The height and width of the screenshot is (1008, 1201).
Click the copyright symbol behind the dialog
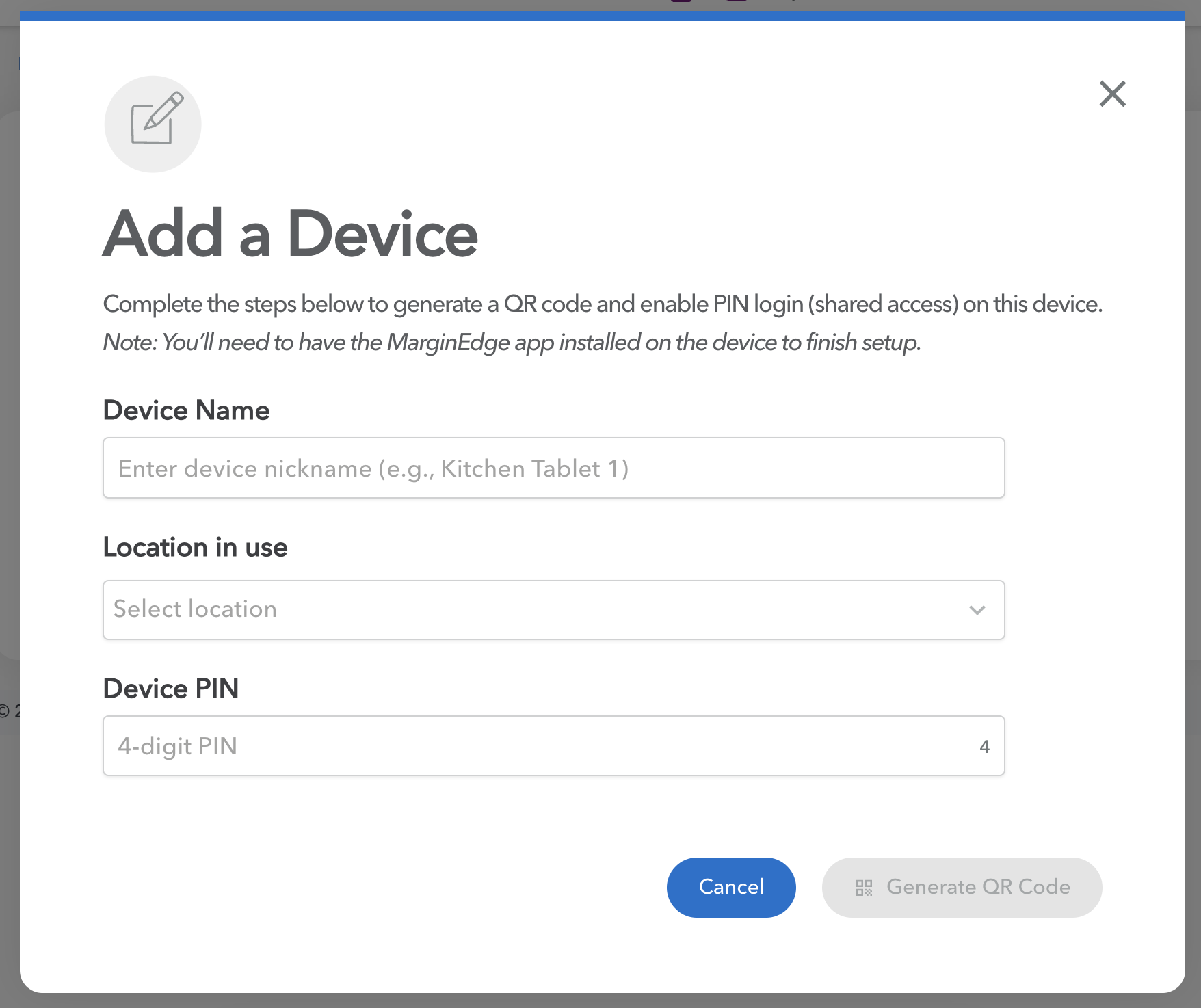(x=5, y=711)
